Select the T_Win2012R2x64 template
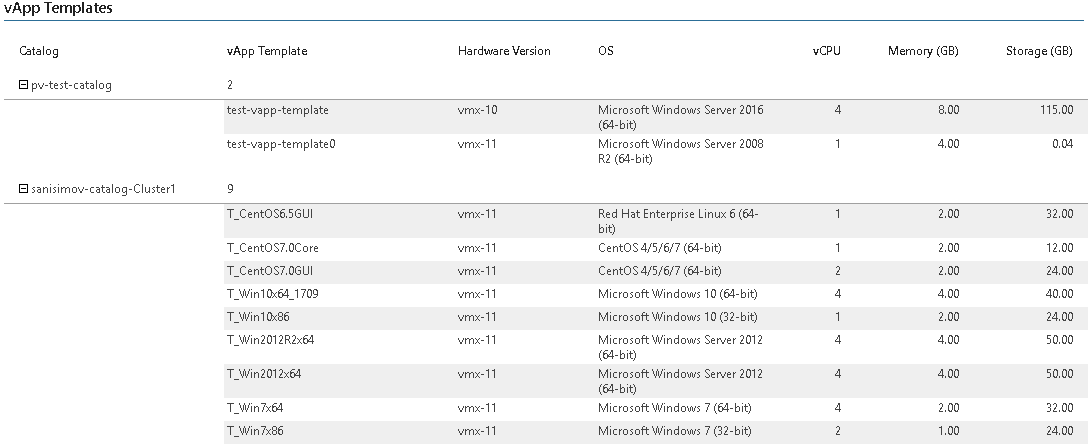The width and height of the screenshot is (1089, 445). (x=271, y=340)
